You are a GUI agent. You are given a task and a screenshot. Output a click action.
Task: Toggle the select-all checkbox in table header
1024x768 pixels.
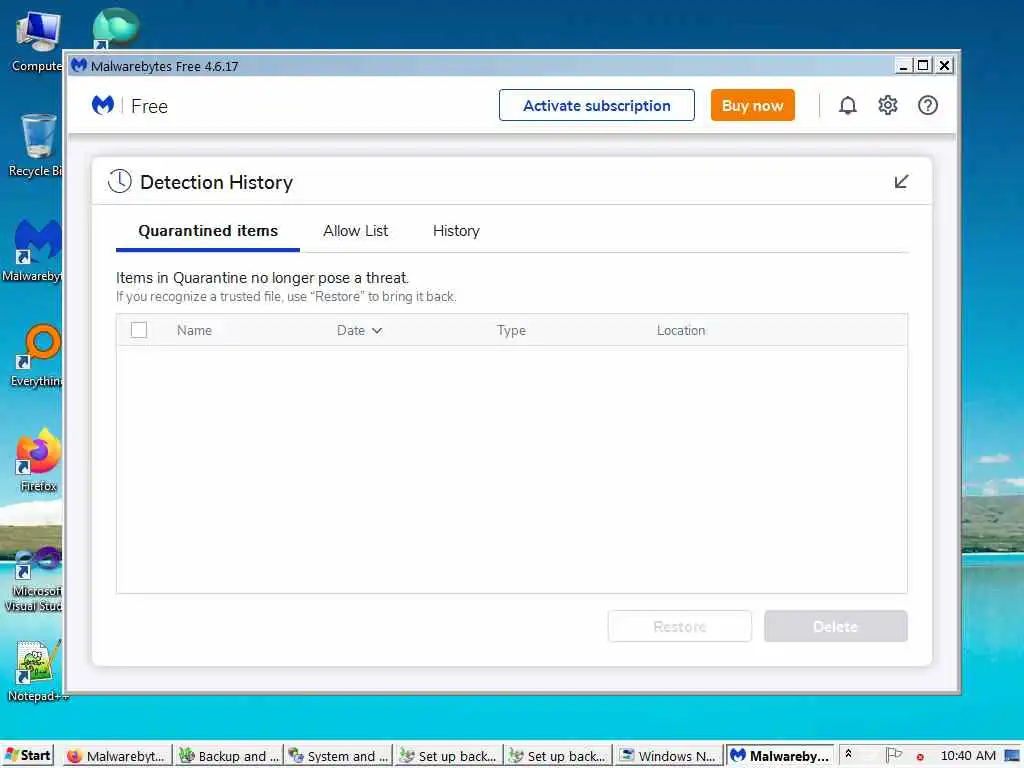[138, 330]
